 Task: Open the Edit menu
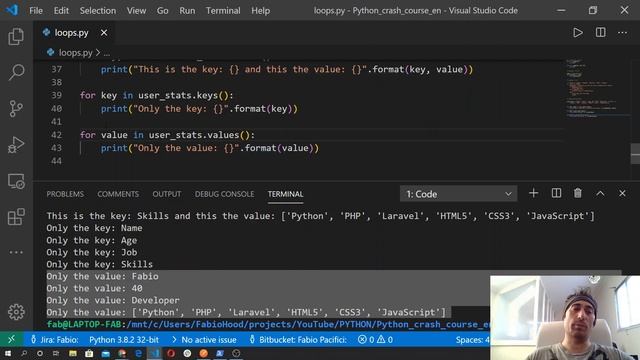[61, 11]
